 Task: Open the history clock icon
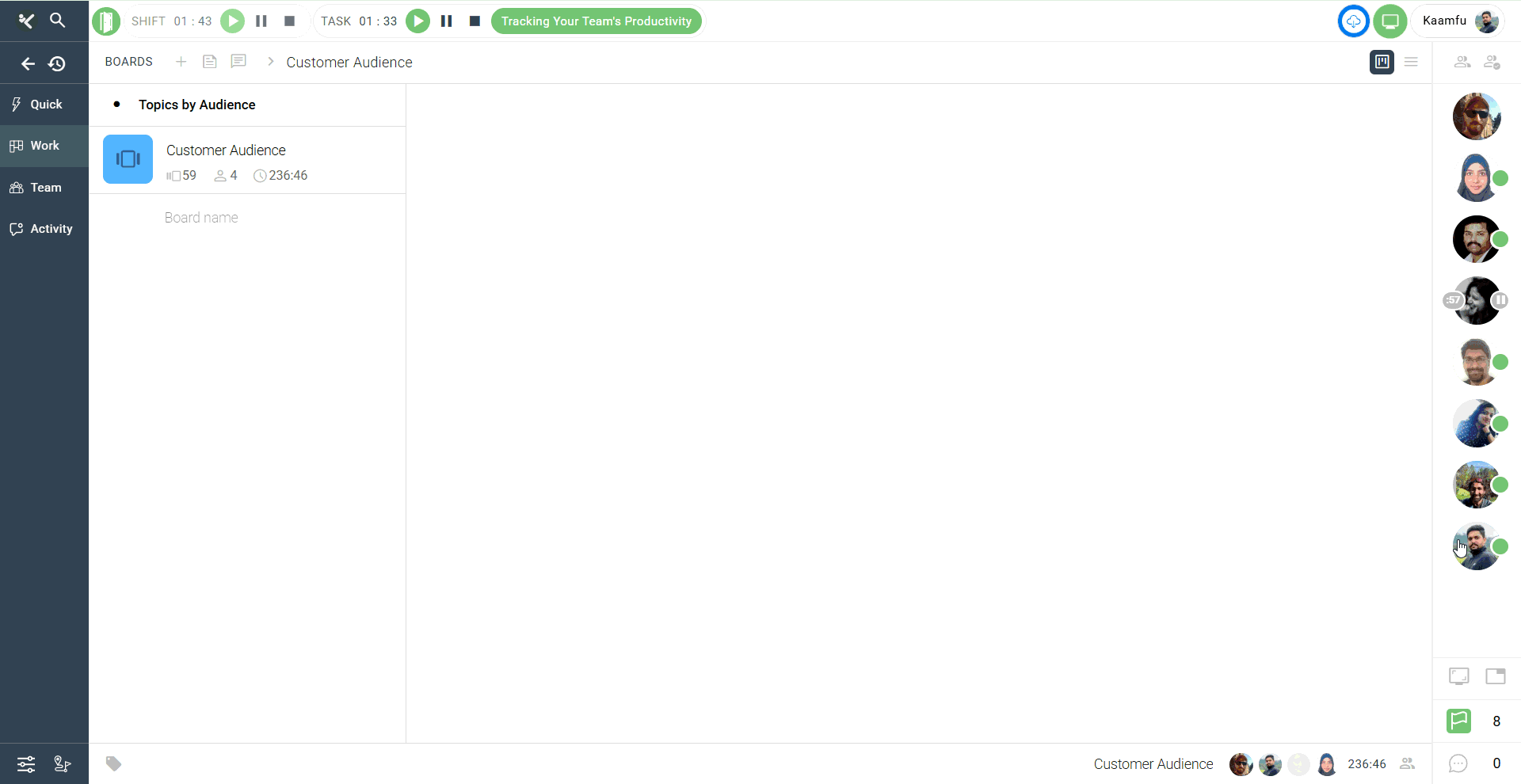(57, 64)
